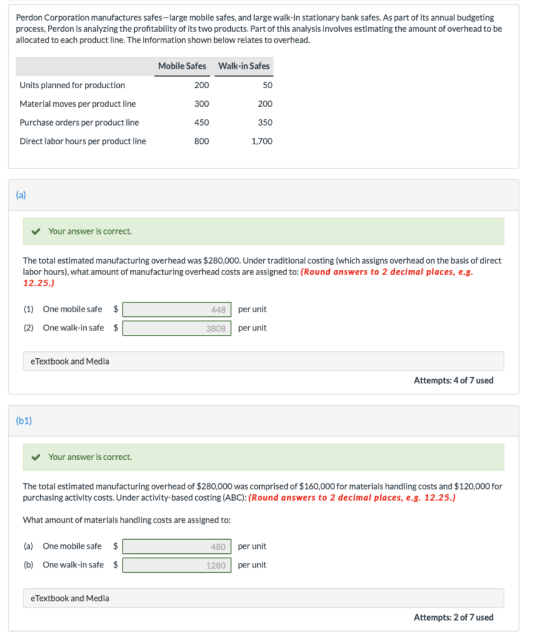Click the Mobile Safes column header
The width and height of the screenshot is (560, 640).
[182, 66]
